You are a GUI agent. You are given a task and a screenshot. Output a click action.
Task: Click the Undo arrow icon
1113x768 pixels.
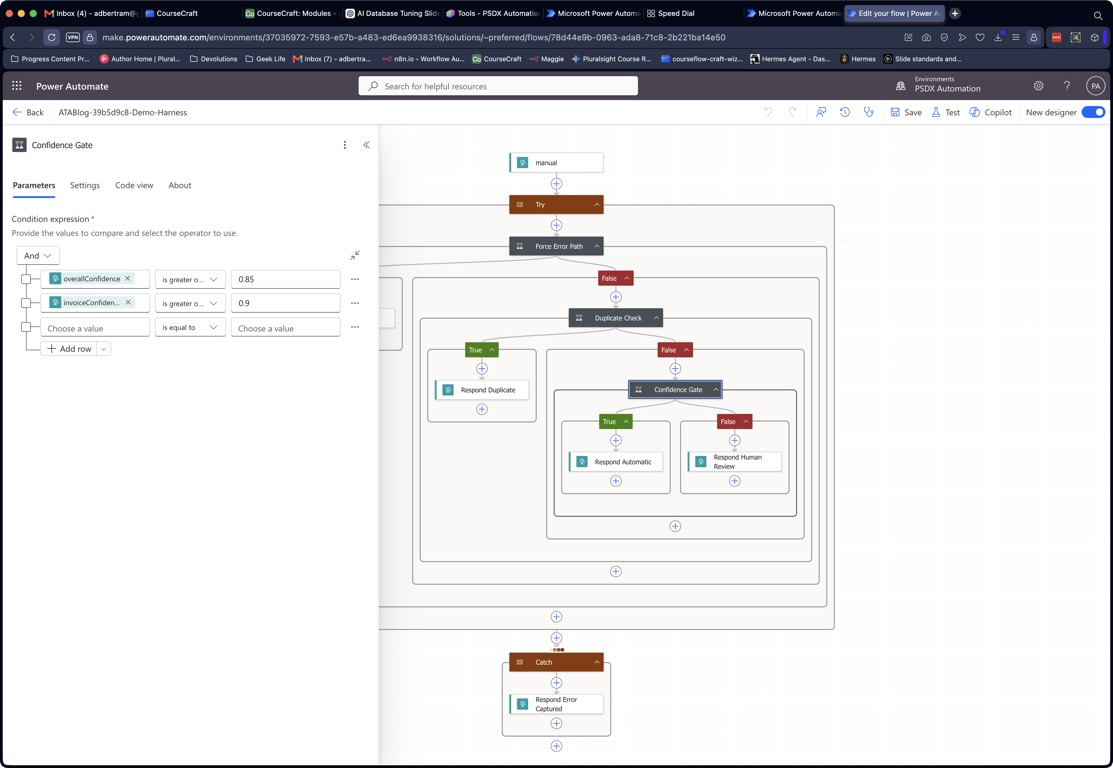pyautogui.click(x=768, y=112)
